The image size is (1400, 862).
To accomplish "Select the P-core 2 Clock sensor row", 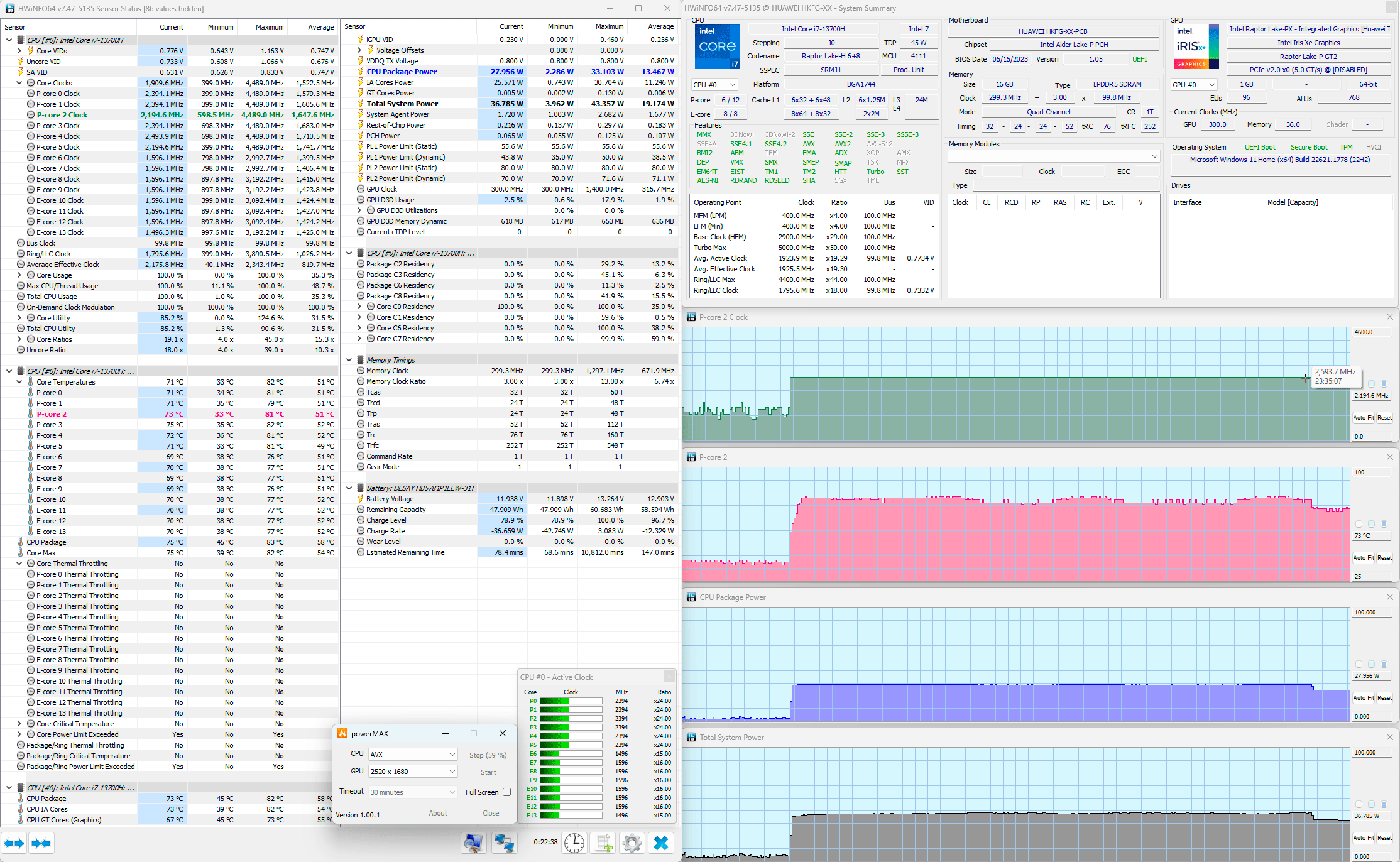I will 62,115.
